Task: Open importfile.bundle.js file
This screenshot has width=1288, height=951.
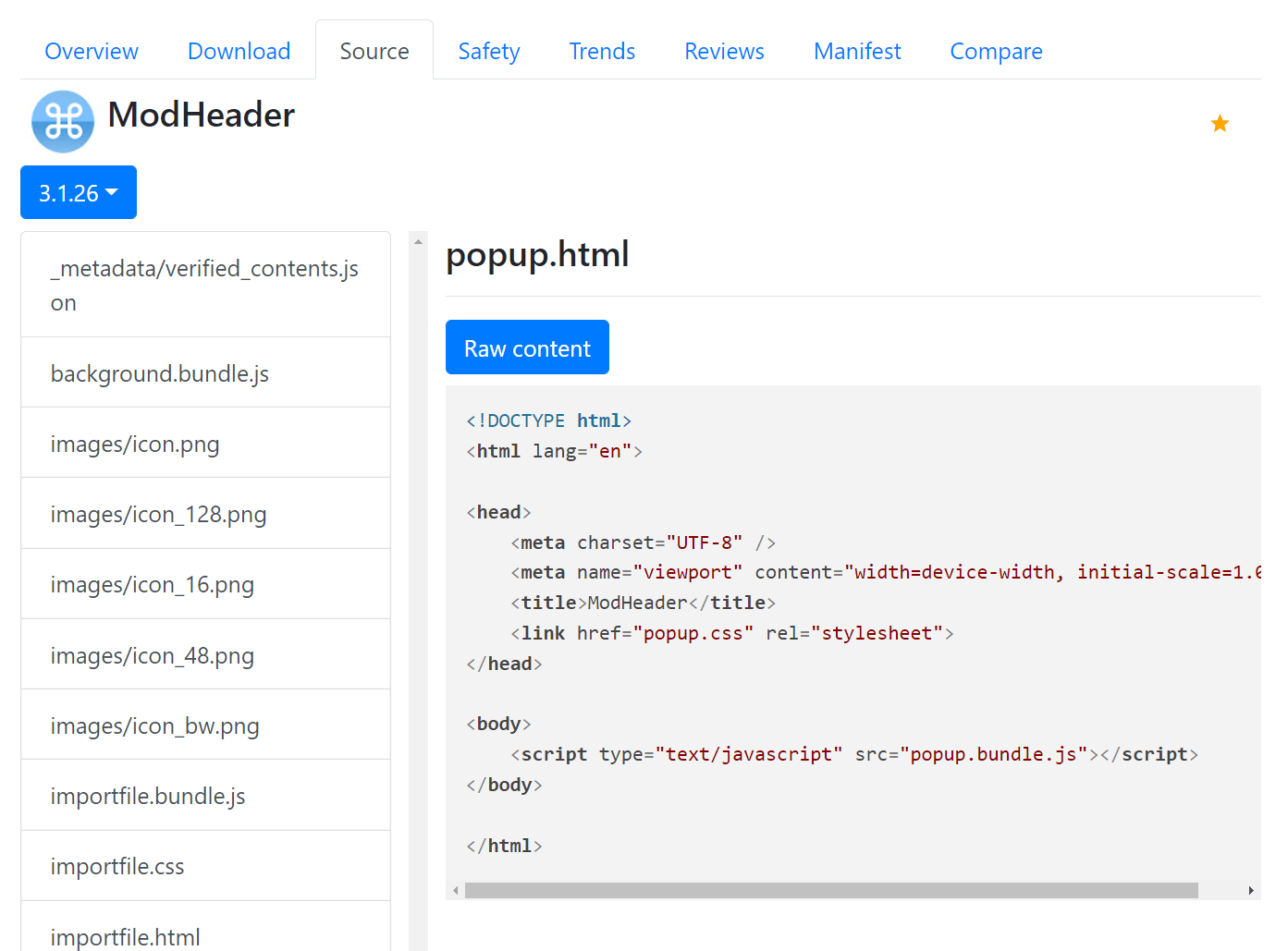Action: [x=205, y=795]
